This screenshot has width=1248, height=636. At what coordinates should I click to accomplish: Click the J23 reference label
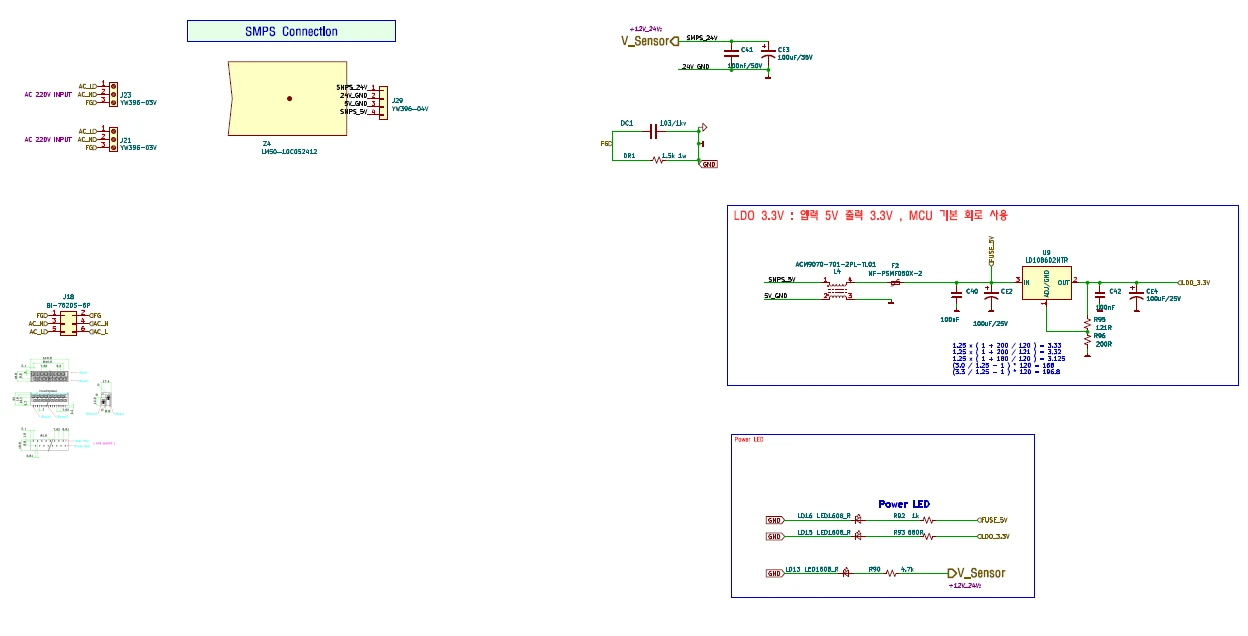pyautogui.click(x=126, y=94)
